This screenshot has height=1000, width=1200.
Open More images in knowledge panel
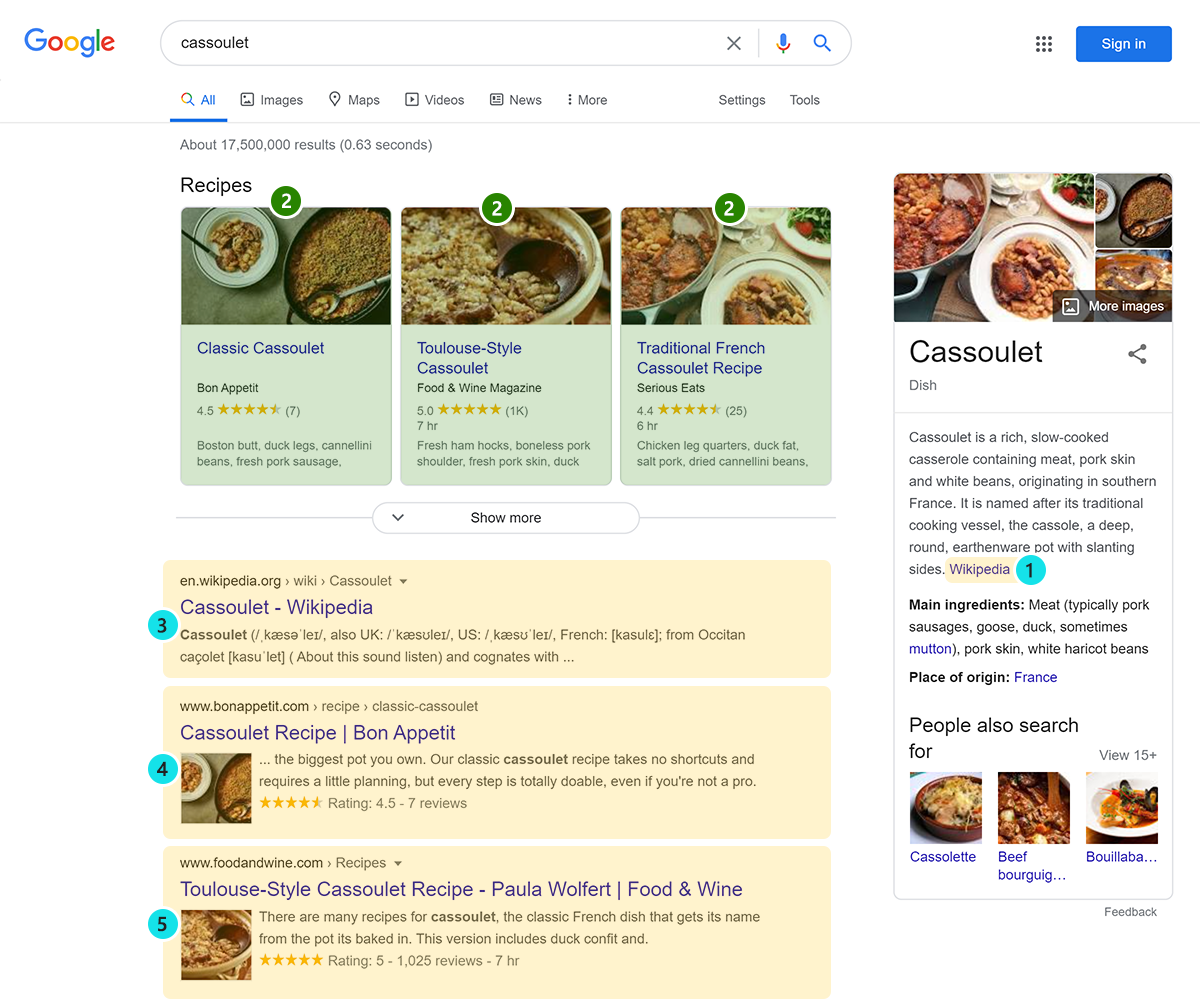[x=1113, y=306]
